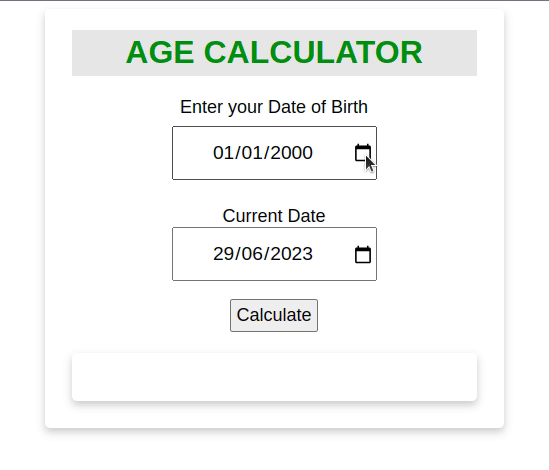Select month 06 in the Current Date field

(x=251, y=254)
